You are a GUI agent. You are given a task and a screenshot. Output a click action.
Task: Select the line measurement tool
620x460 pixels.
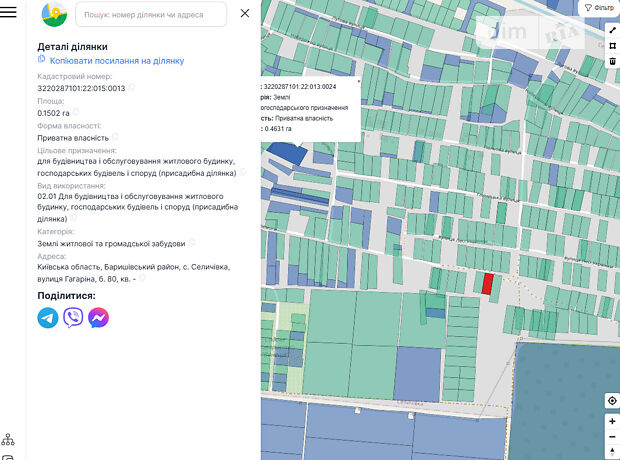coord(612,30)
